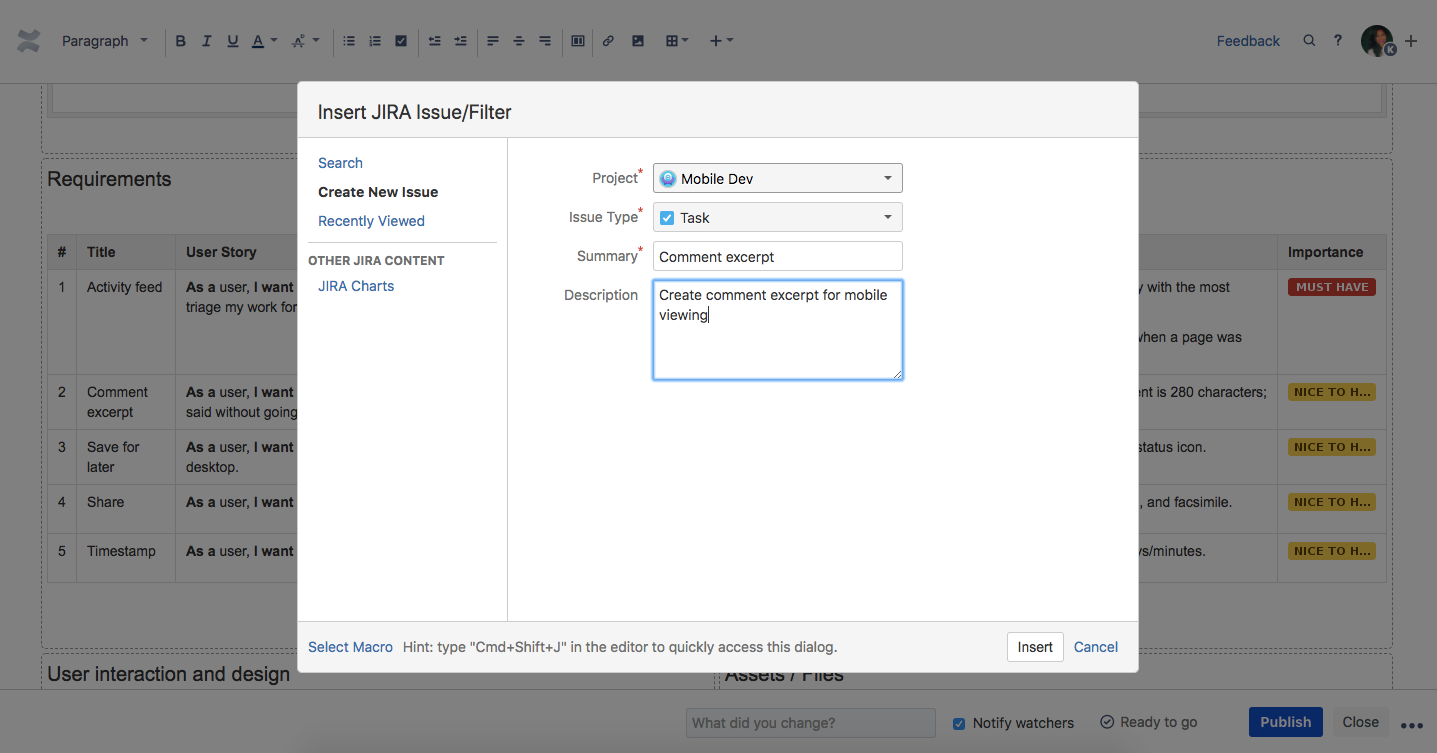1437x753 pixels.
Task: Select Recently Viewed in the dialog sidebar
Action: (371, 221)
